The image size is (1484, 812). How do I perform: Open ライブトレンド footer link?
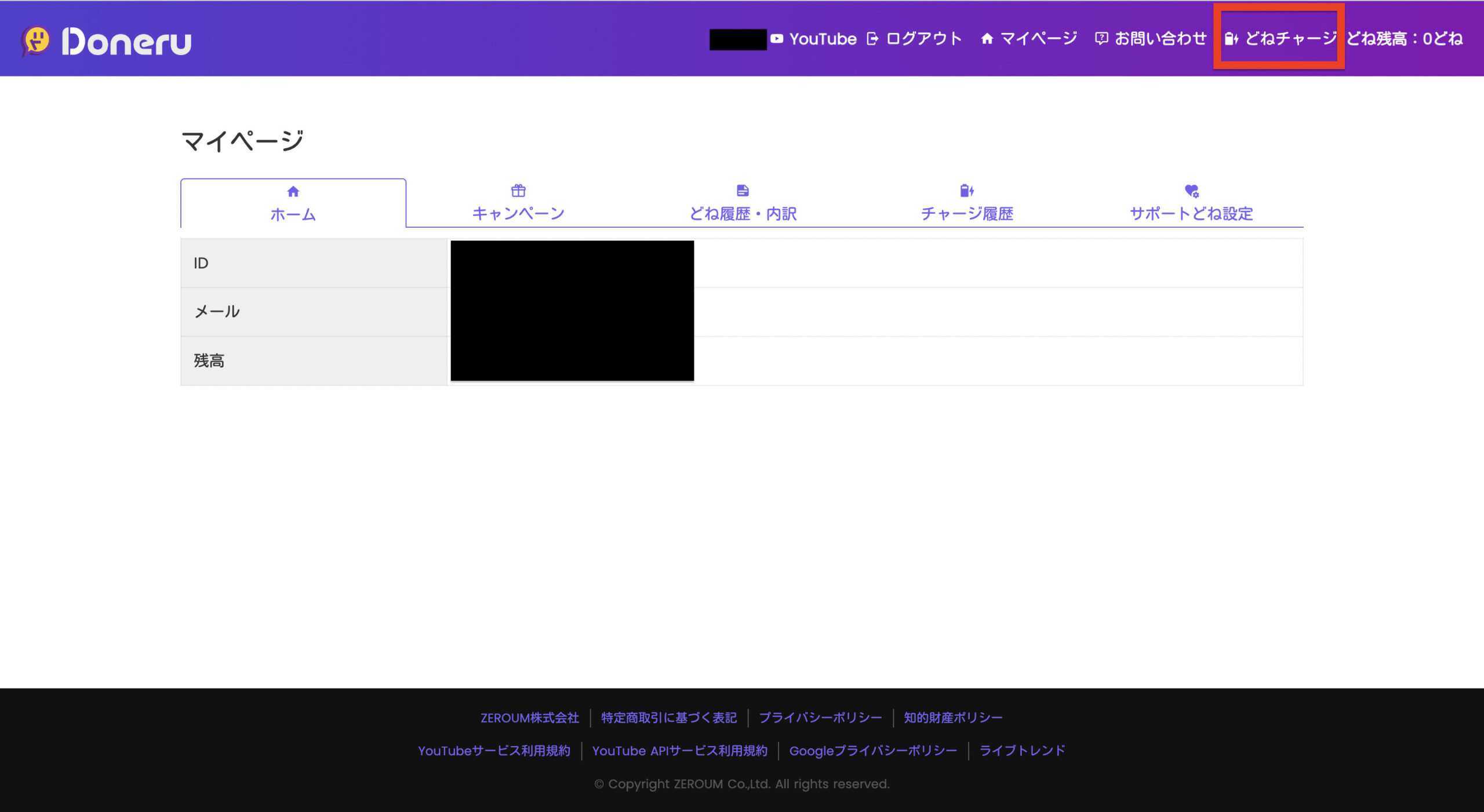(1023, 751)
